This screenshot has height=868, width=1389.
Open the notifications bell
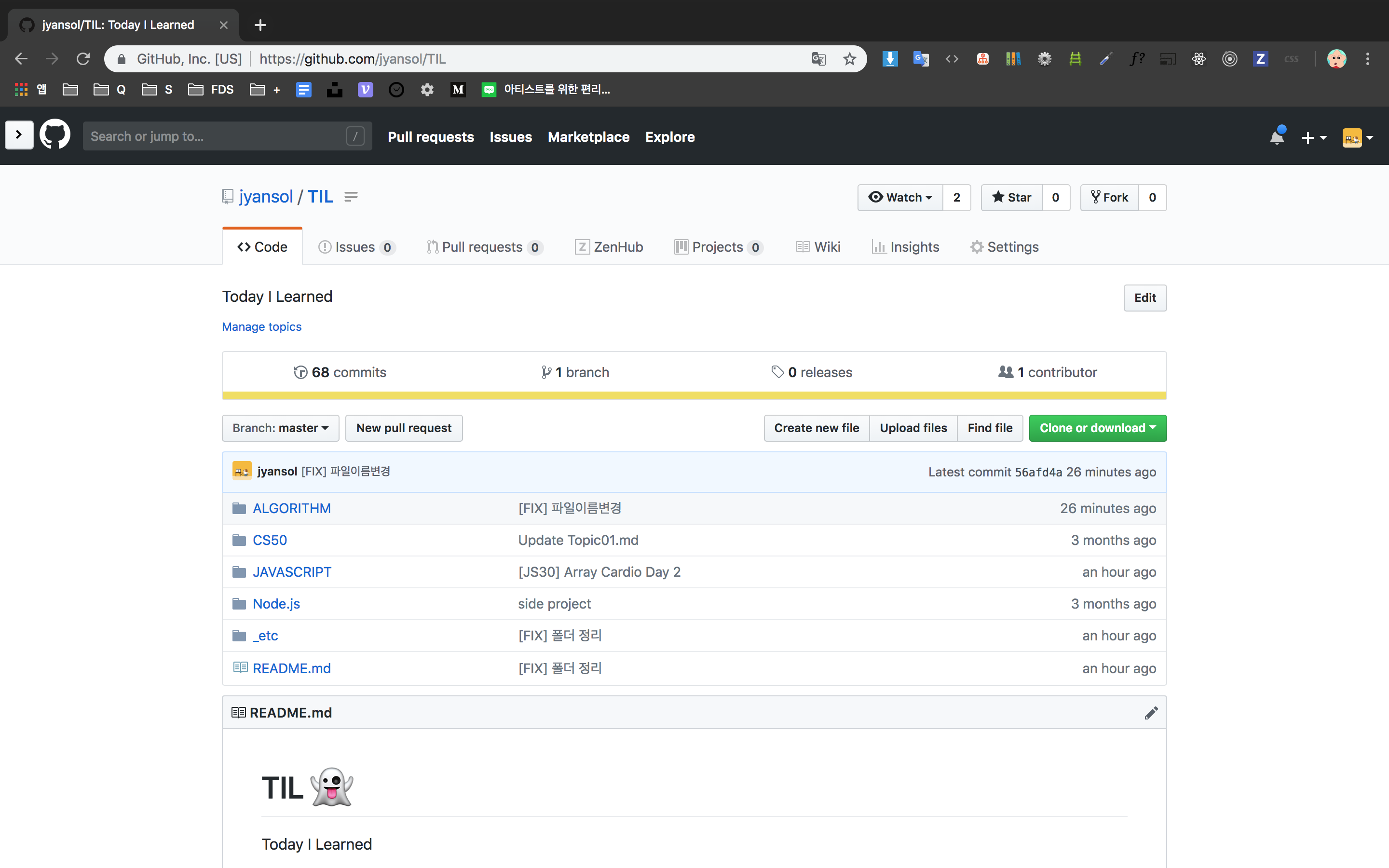(1277, 136)
